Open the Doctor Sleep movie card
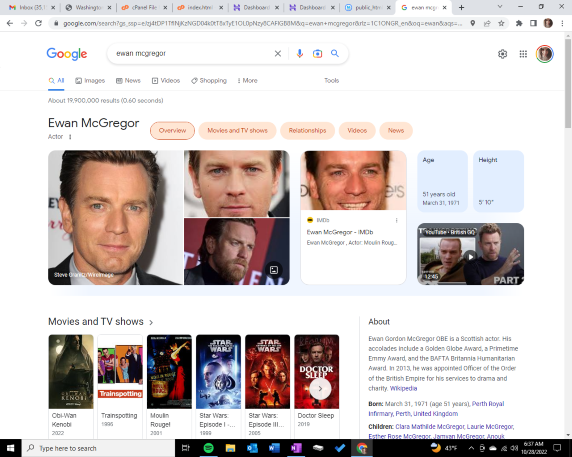 point(317,386)
